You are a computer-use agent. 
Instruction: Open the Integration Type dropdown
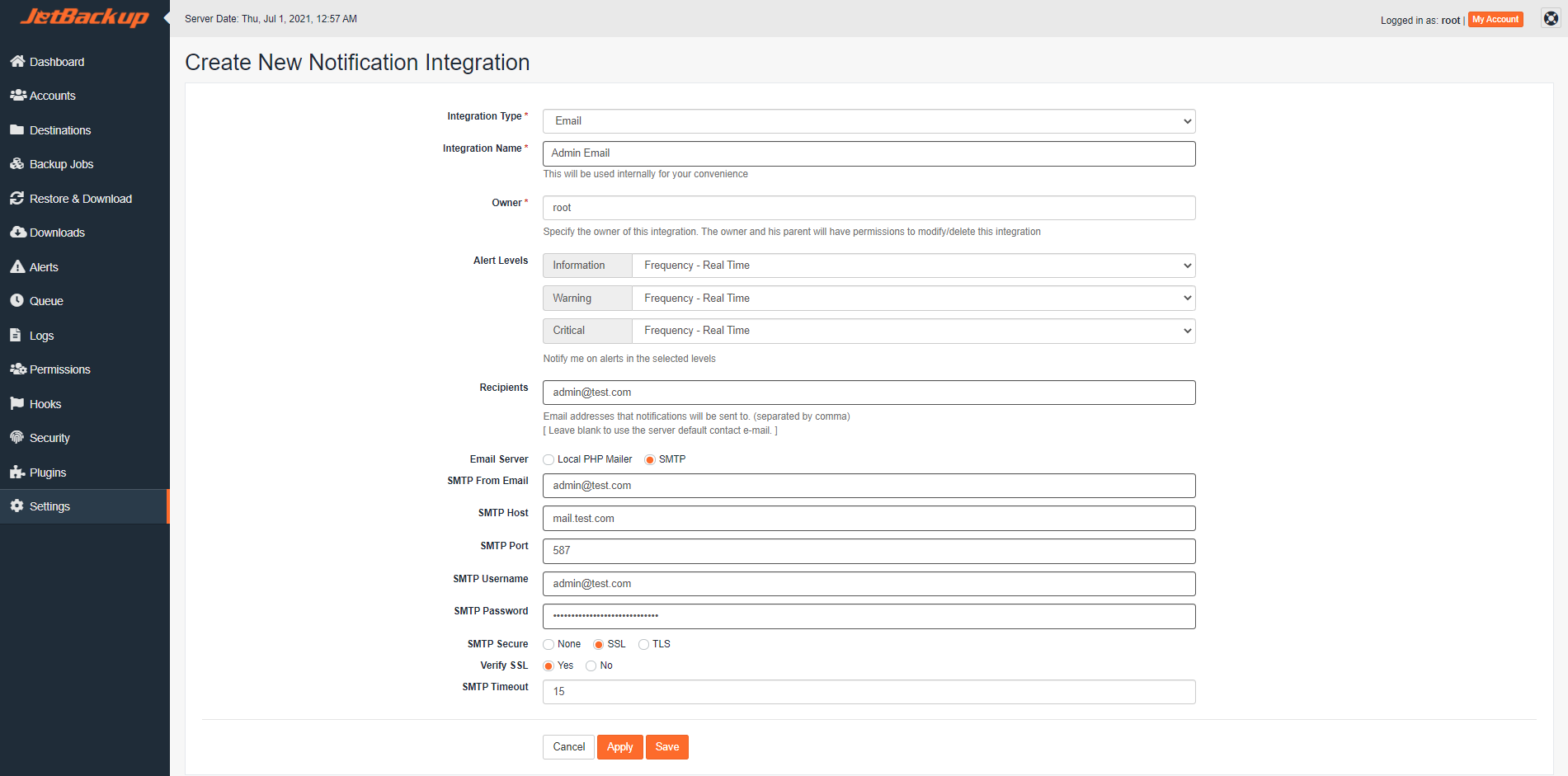tap(869, 121)
